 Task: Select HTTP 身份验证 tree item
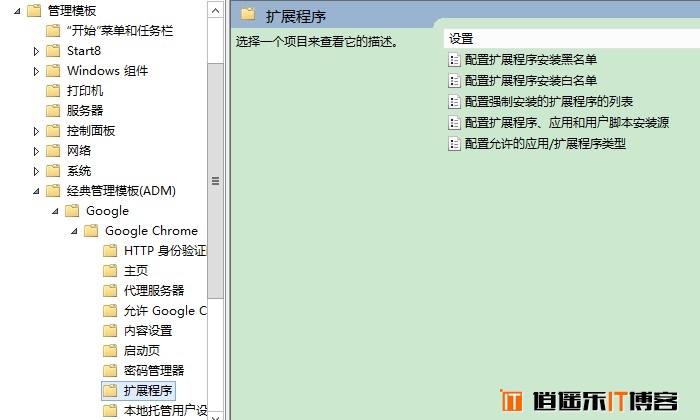(165, 251)
